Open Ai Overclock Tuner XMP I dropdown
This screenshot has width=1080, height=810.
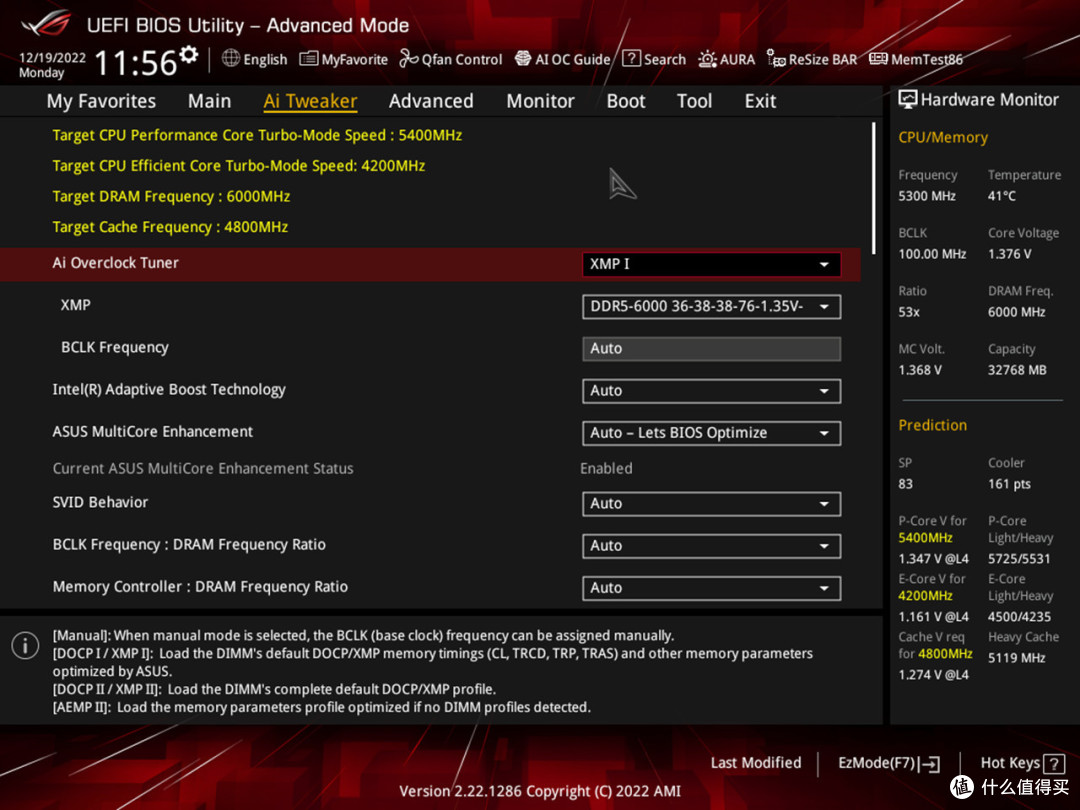click(712, 264)
